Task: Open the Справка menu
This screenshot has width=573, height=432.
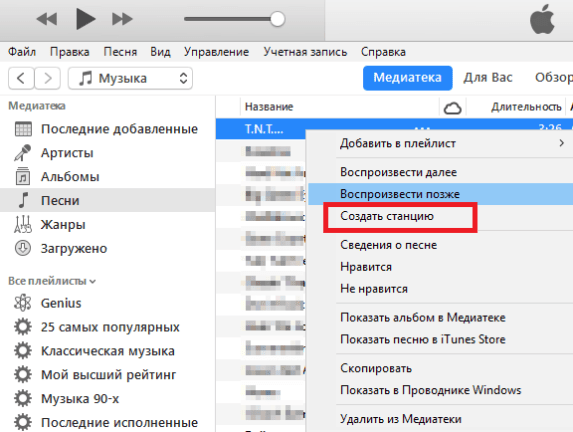Action: click(x=383, y=52)
